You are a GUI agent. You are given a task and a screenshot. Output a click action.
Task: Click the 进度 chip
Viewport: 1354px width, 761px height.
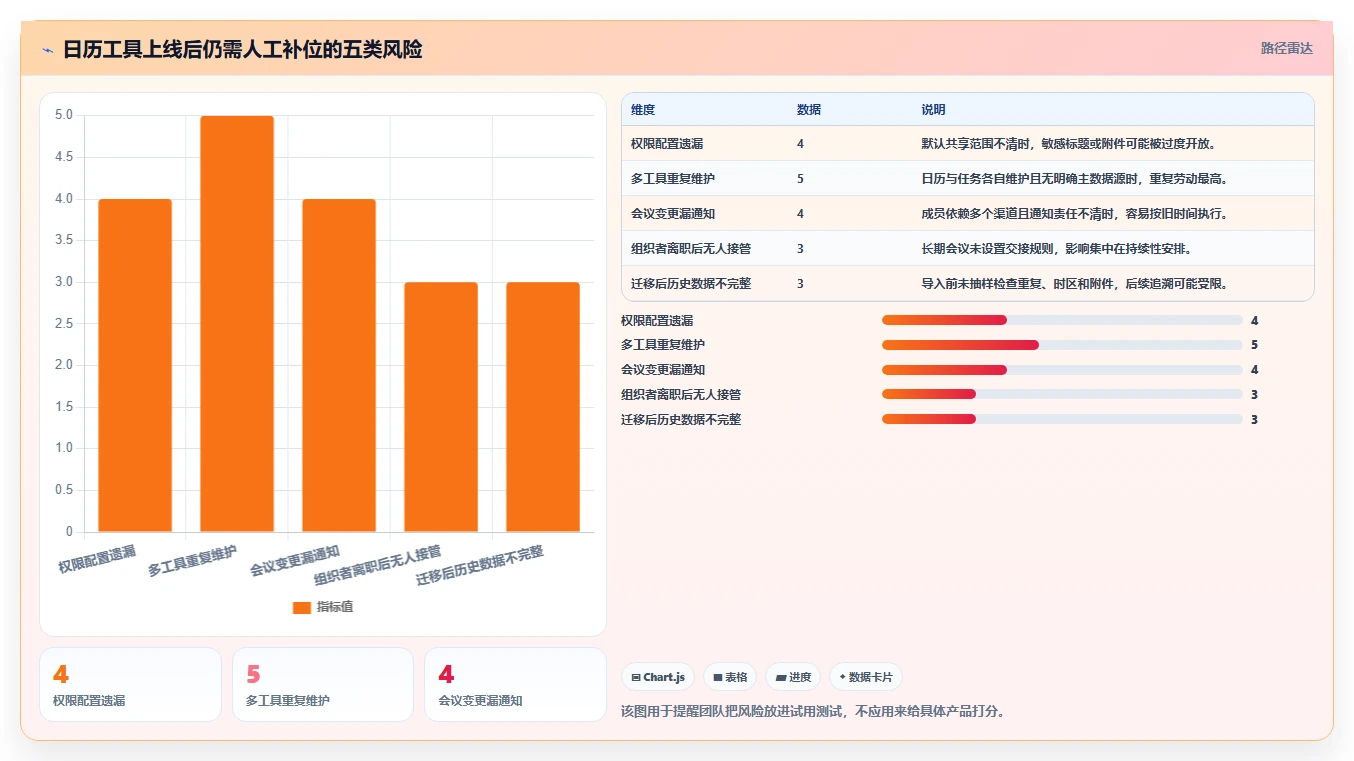pyautogui.click(x=793, y=677)
